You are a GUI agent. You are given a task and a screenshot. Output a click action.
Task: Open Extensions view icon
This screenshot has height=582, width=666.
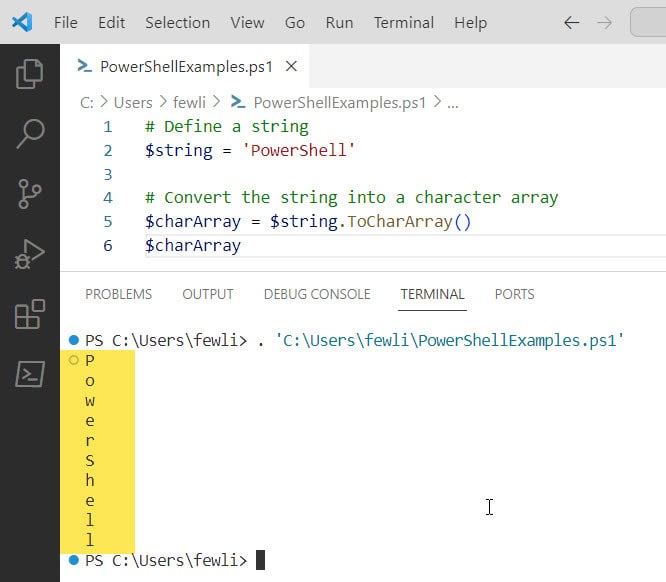[x=30, y=314]
